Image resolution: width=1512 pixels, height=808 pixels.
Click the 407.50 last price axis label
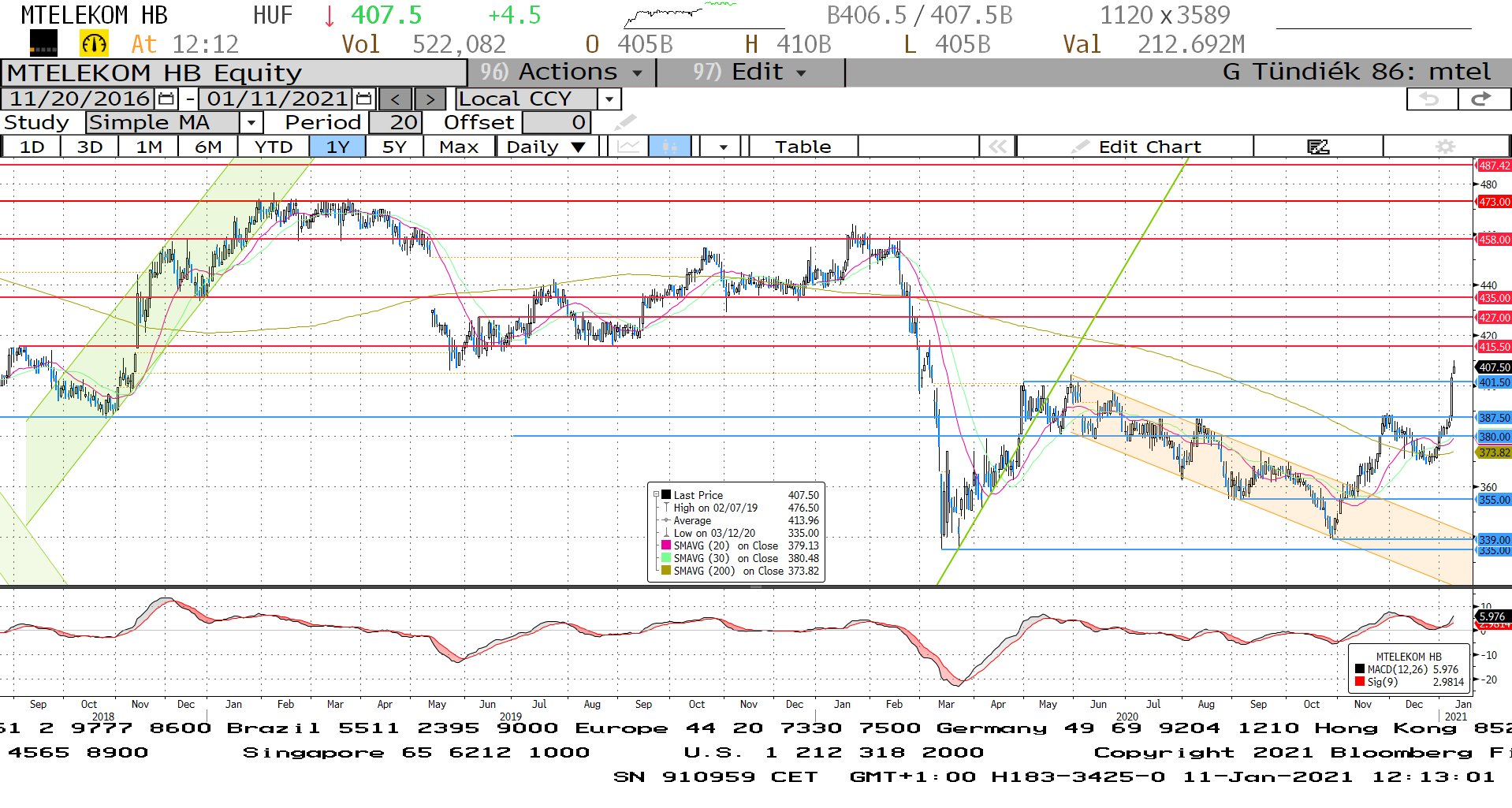tap(1493, 367)
